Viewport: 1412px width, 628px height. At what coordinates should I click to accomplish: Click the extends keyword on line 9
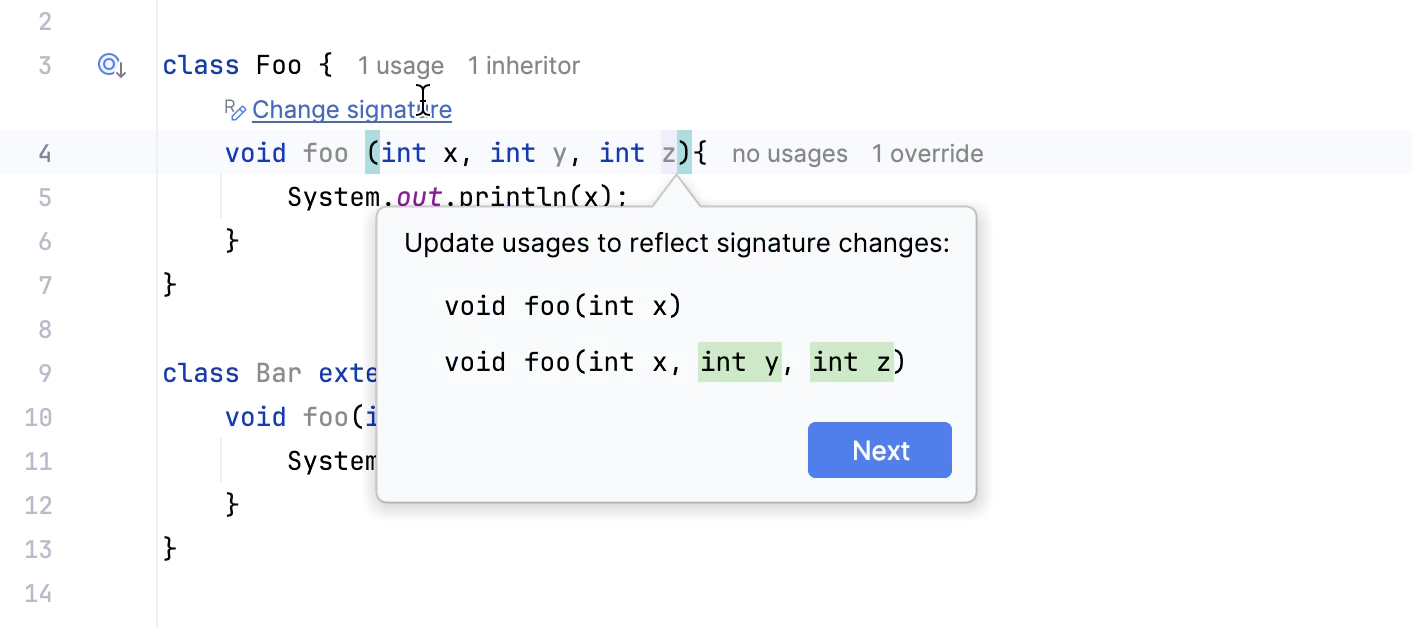pyautogui.click(x=347, y=372)
